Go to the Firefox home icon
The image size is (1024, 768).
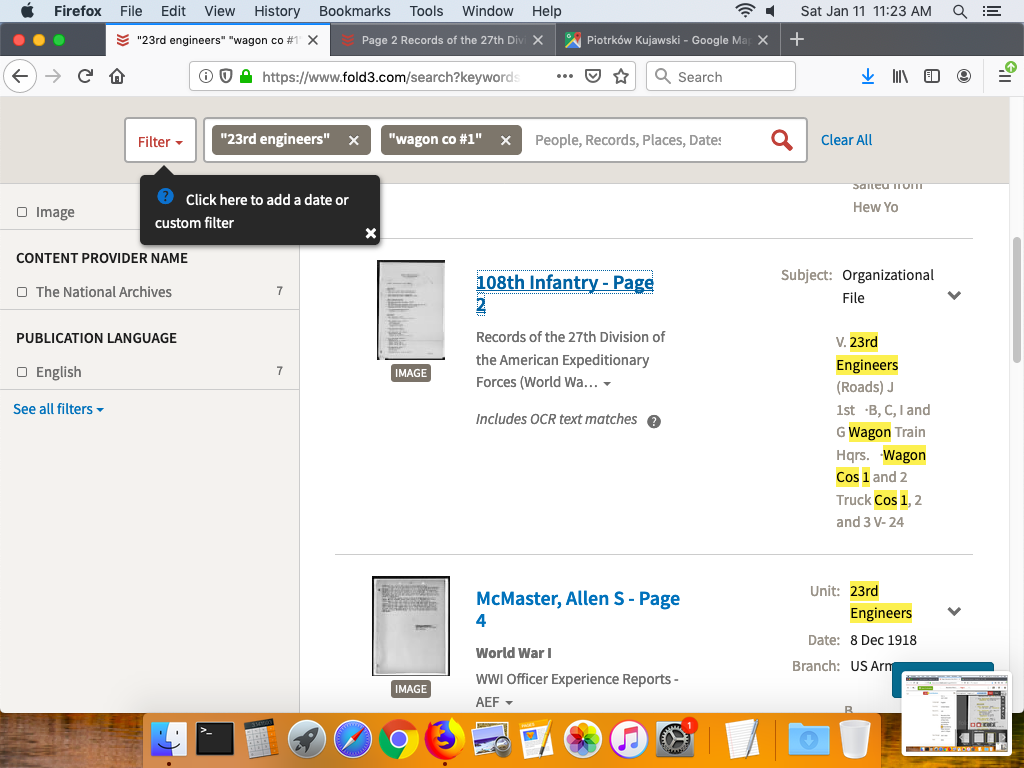(117, 77)
